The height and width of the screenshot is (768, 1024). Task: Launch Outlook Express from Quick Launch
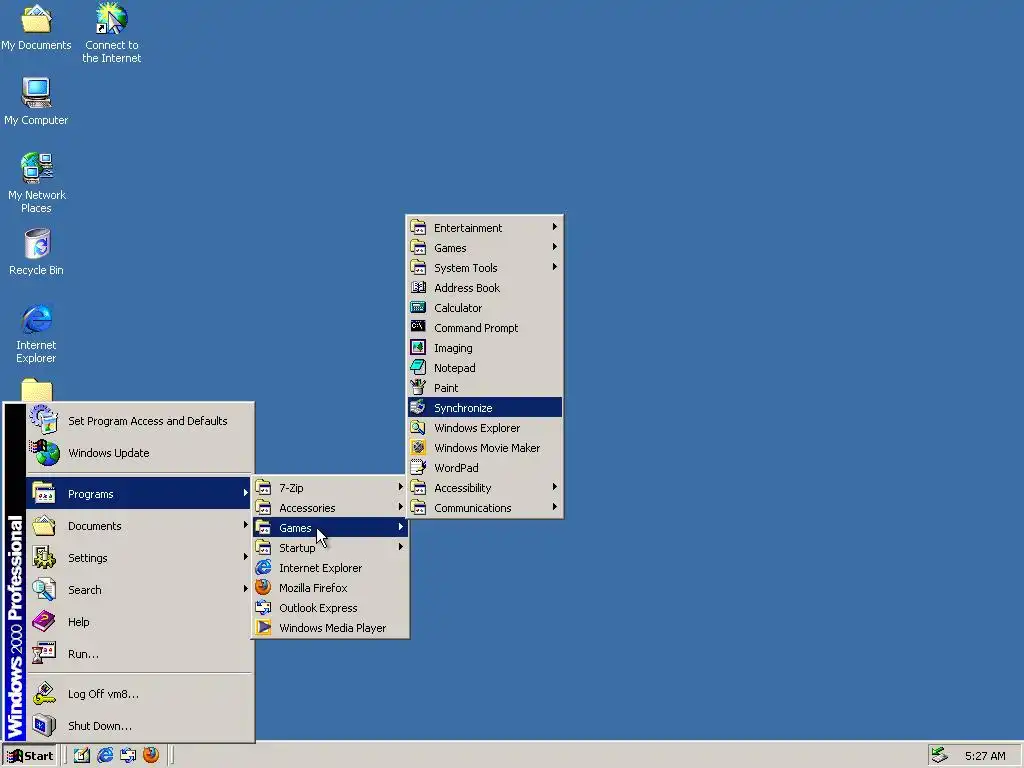tap(128, 756)
